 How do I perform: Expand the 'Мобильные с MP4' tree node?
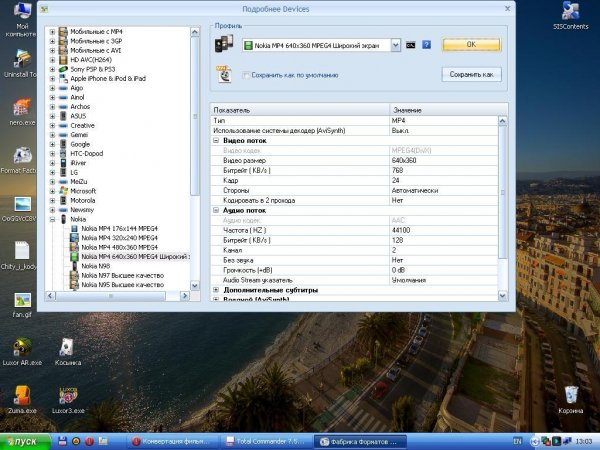point(52,32)
